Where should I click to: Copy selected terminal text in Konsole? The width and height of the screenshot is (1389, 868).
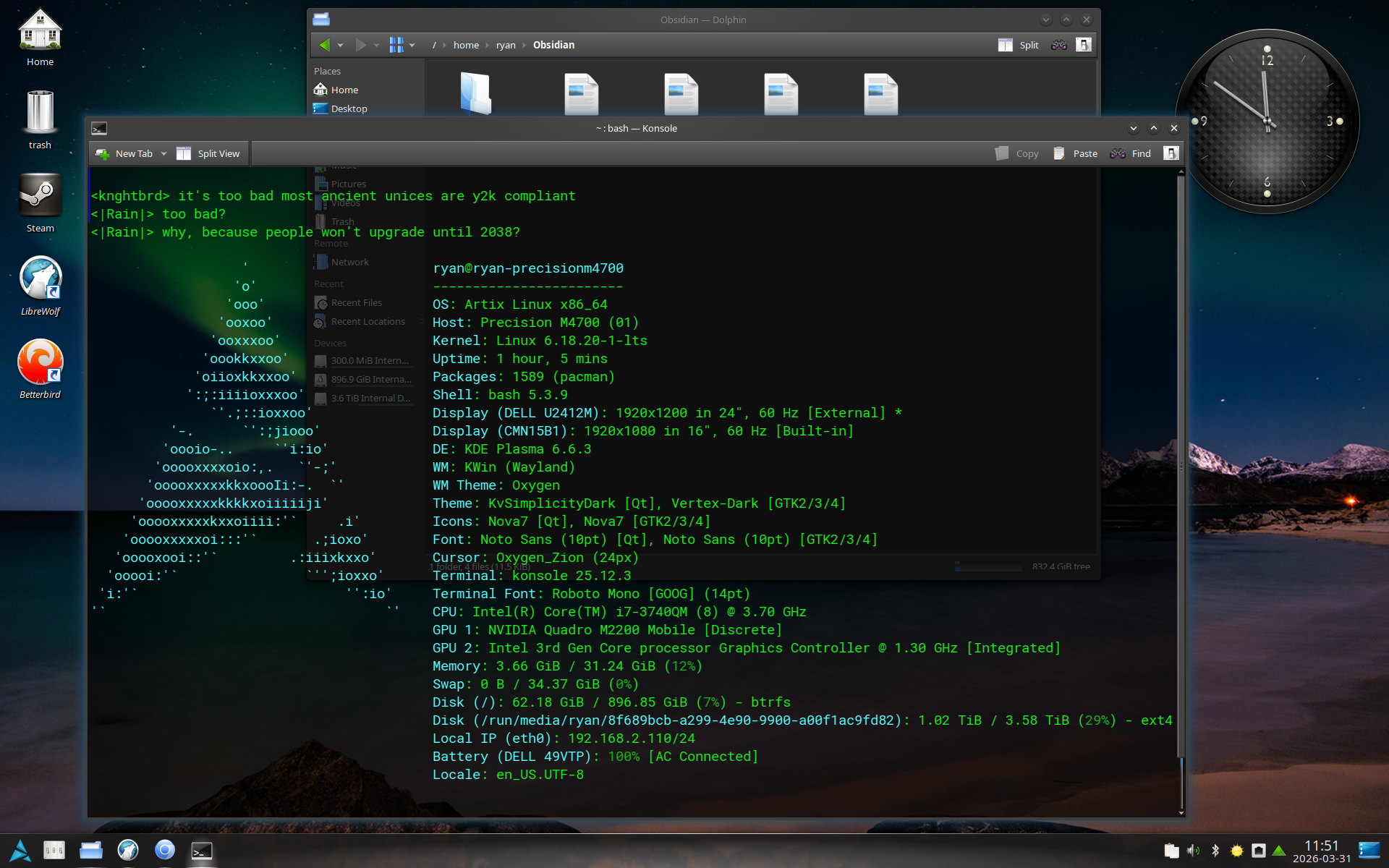1016,153
